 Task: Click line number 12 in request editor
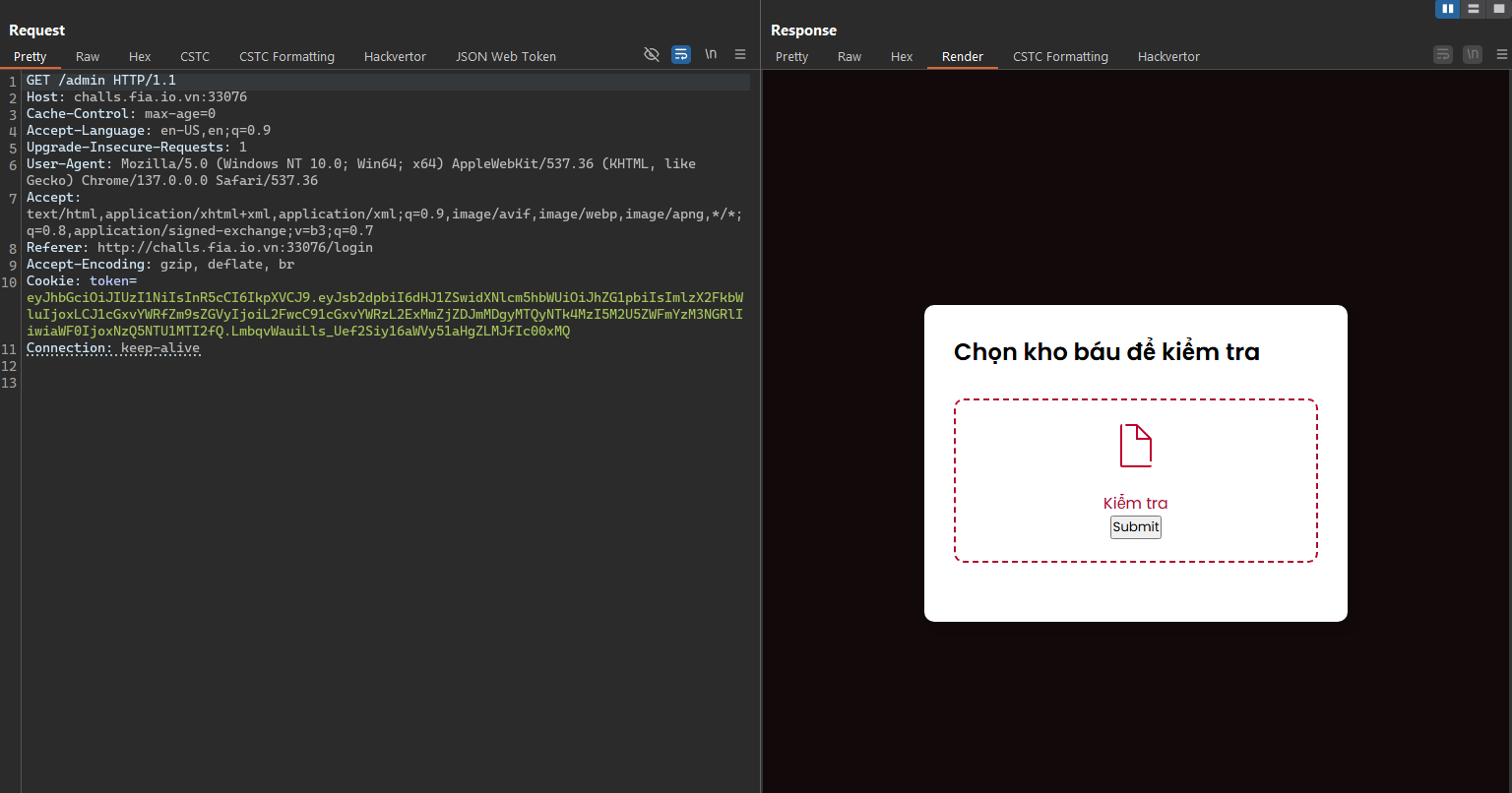(9, 366)
